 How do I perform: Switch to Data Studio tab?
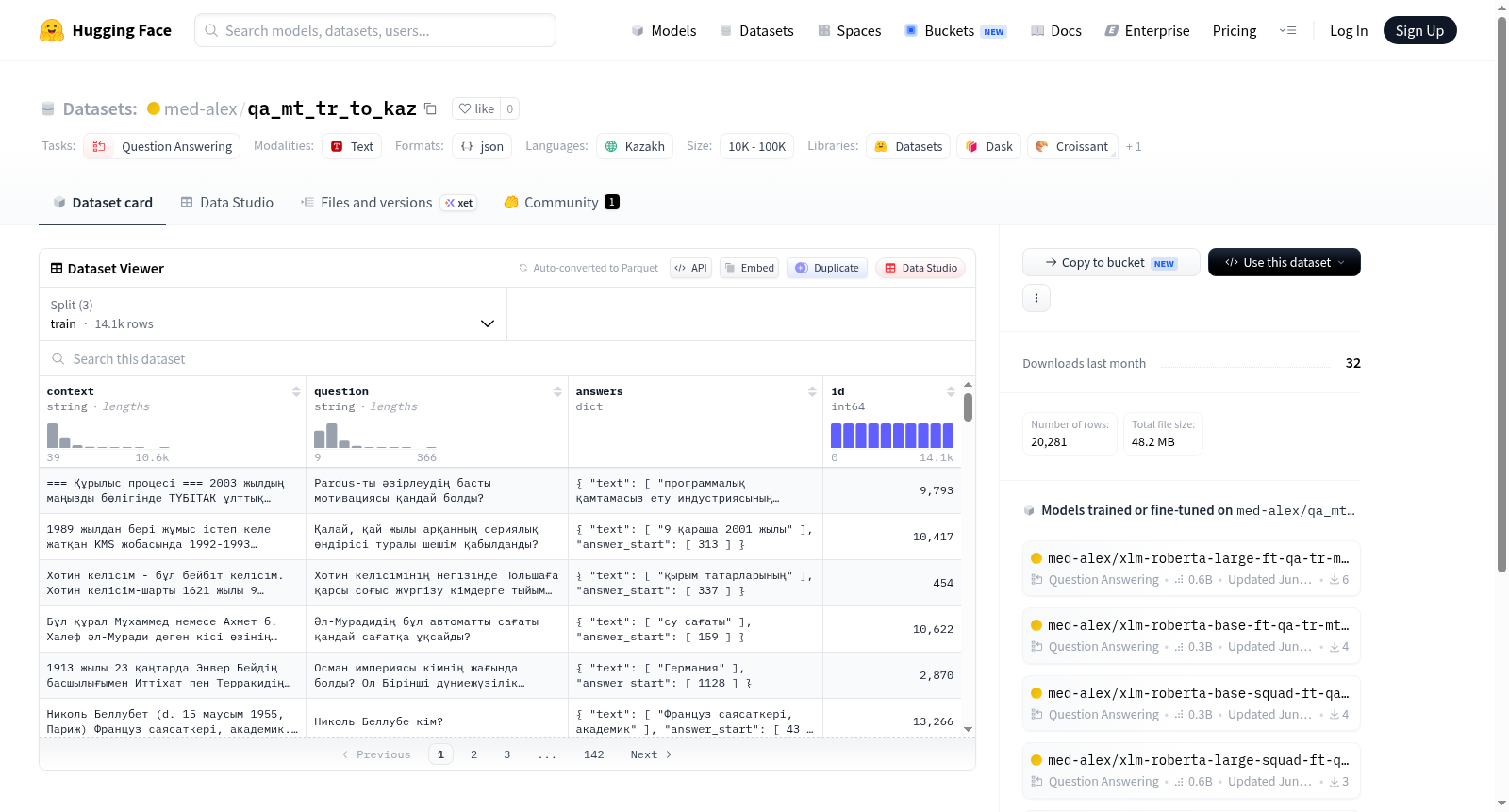(x=227, y=202)
